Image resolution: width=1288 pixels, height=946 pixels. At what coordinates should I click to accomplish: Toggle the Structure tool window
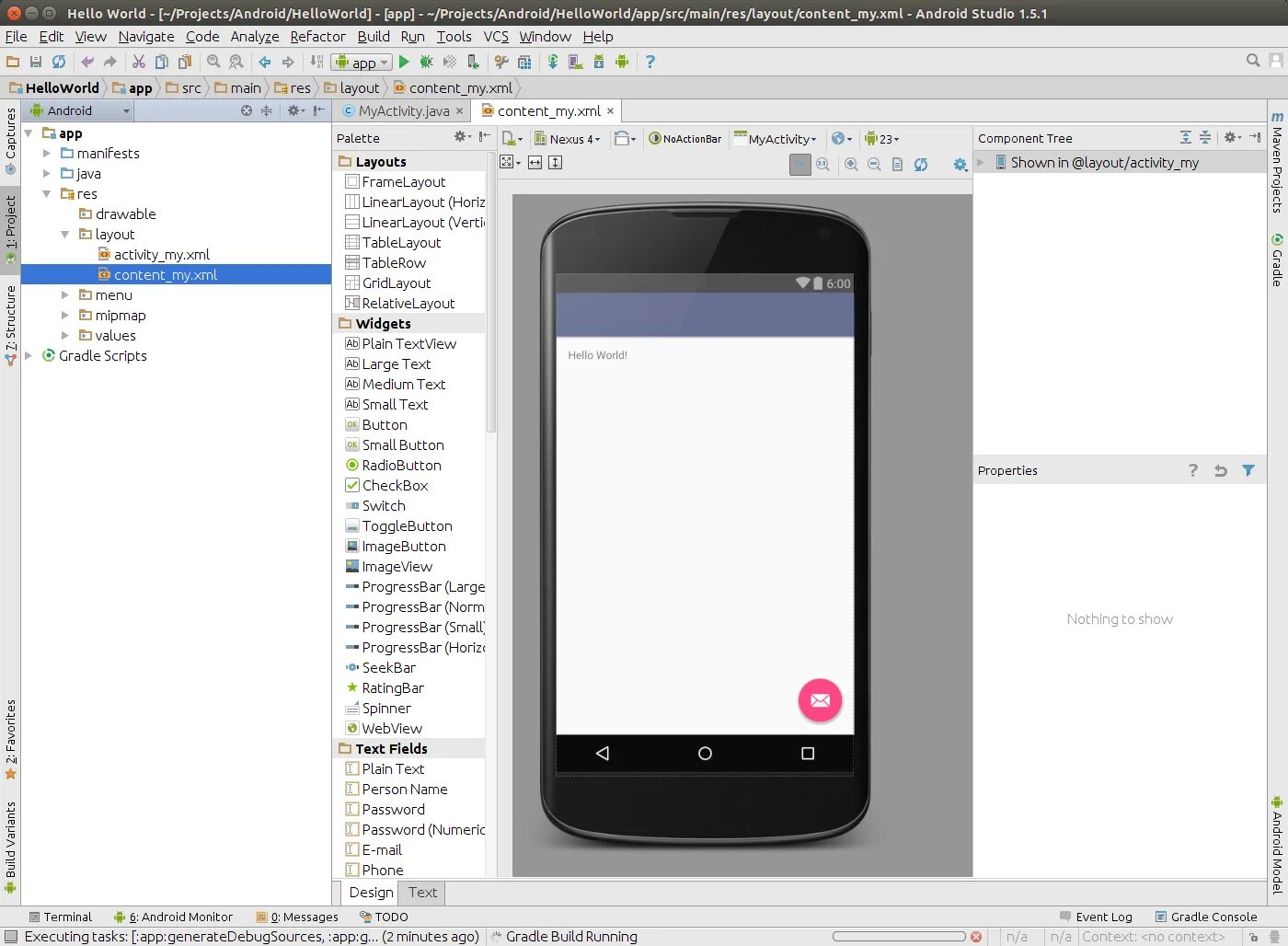(10, 325)
